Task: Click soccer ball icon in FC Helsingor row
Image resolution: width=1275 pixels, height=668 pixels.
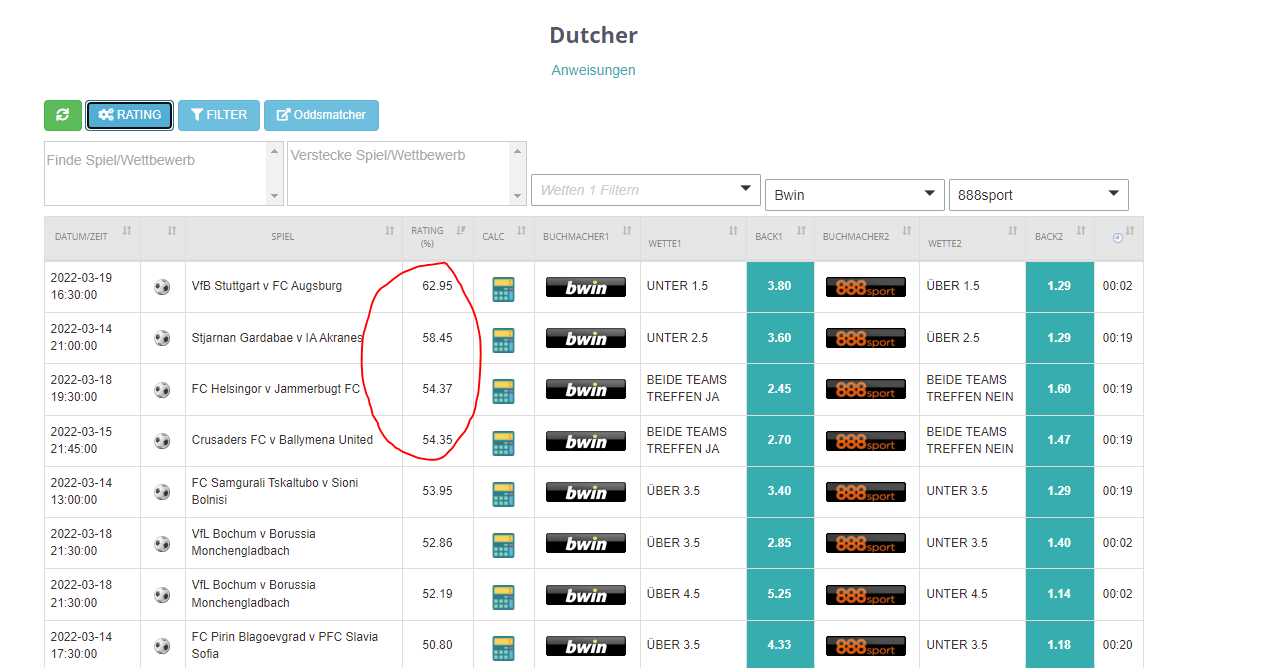Action: pos(162,389)
